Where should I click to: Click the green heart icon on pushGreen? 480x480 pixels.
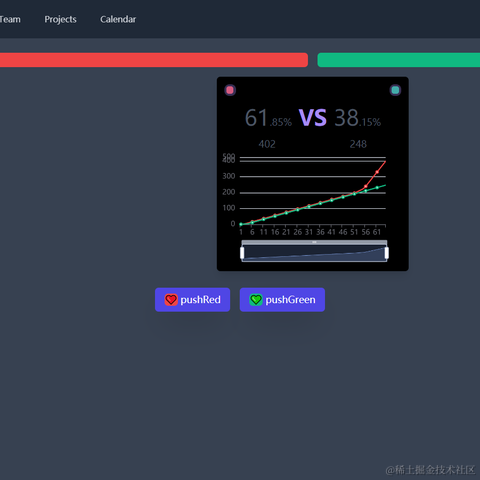point(256,300)
